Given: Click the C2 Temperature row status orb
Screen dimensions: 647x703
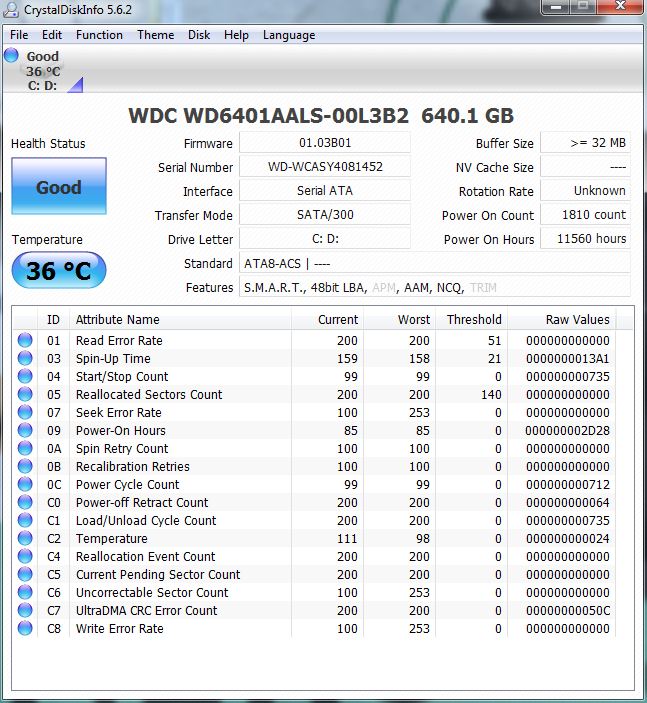Looking at the screenshot, I should pos(25,538).
